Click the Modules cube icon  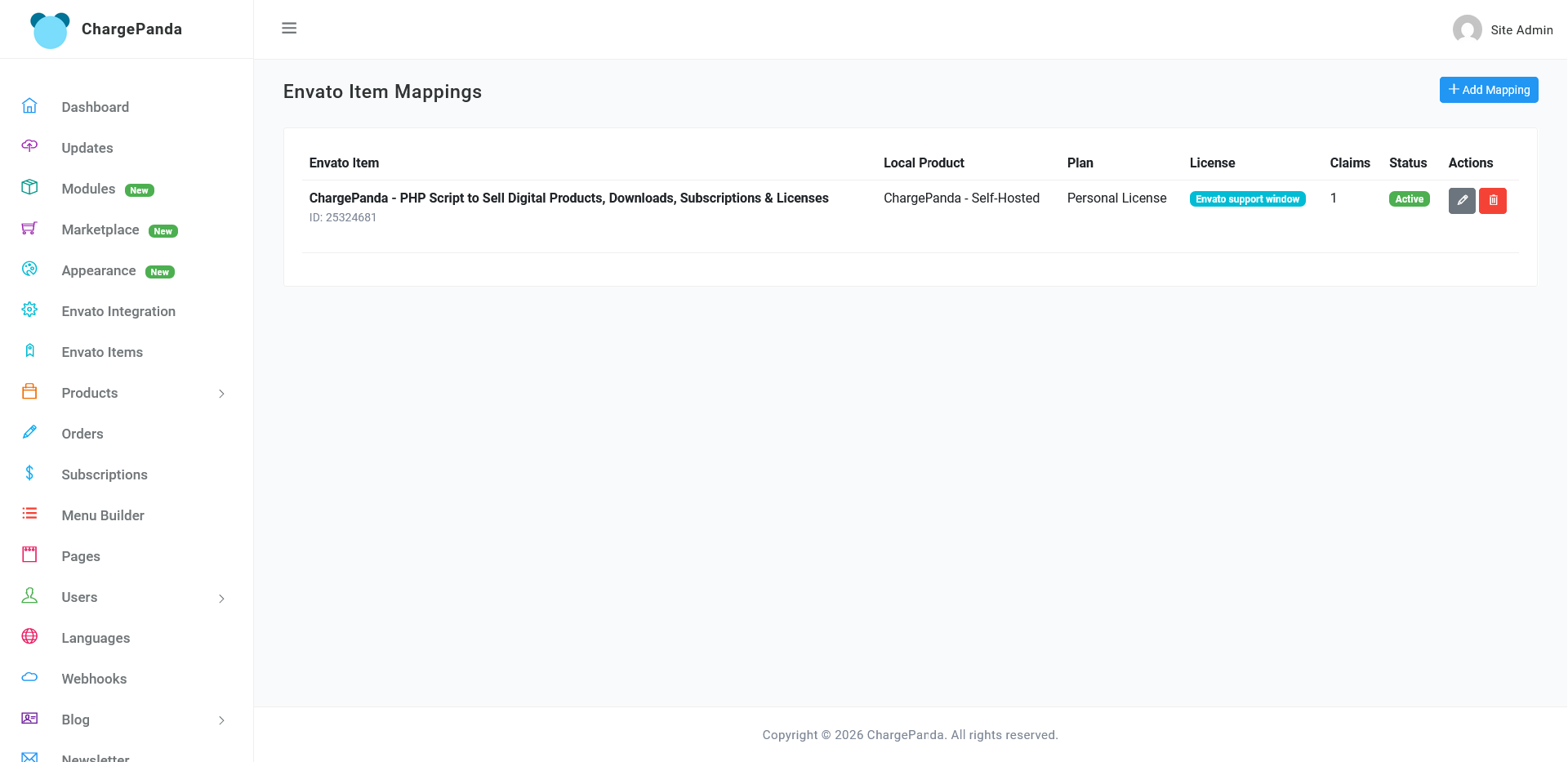[x=29, y=187]
